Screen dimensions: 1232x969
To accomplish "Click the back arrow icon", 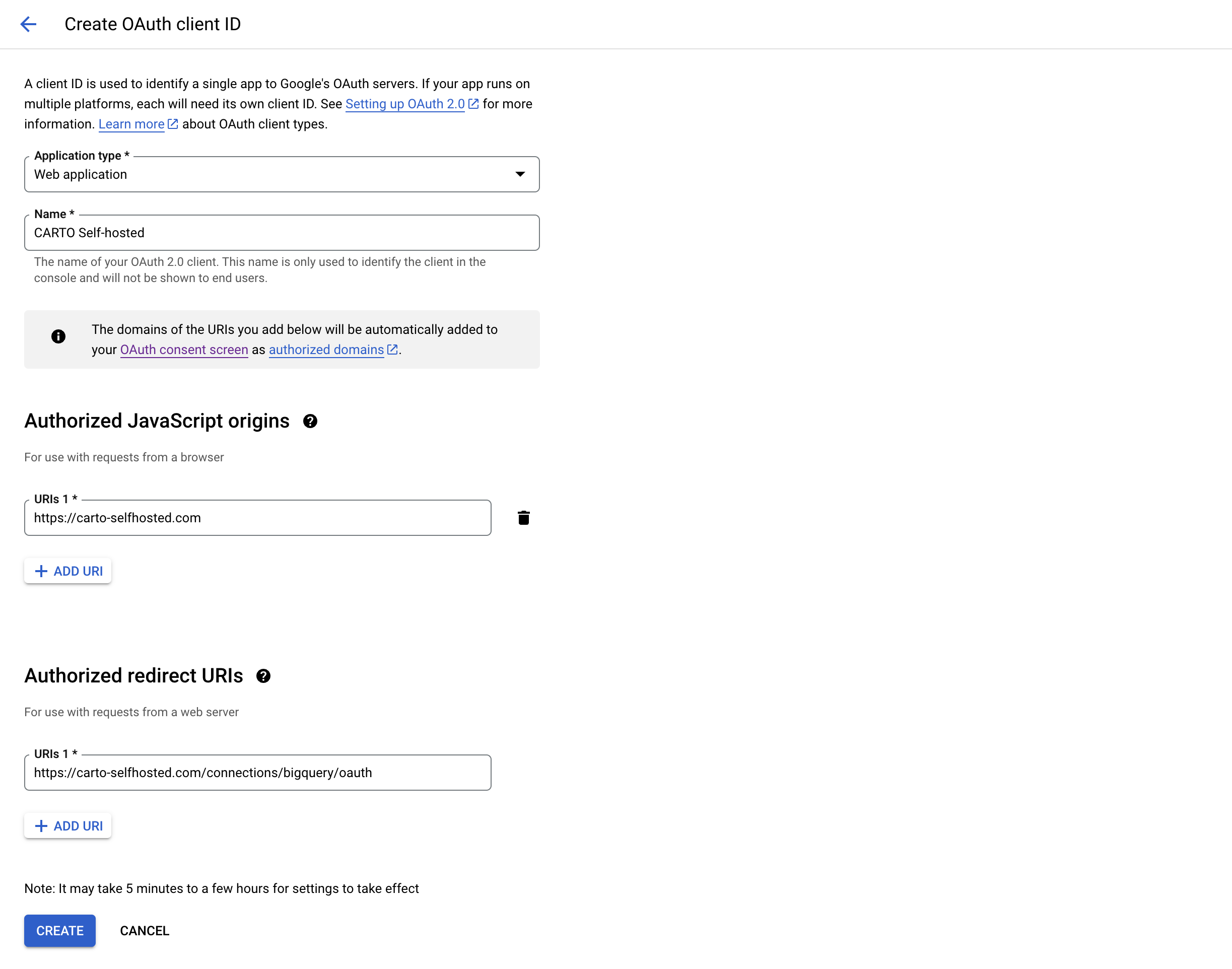I will point(28,24).
